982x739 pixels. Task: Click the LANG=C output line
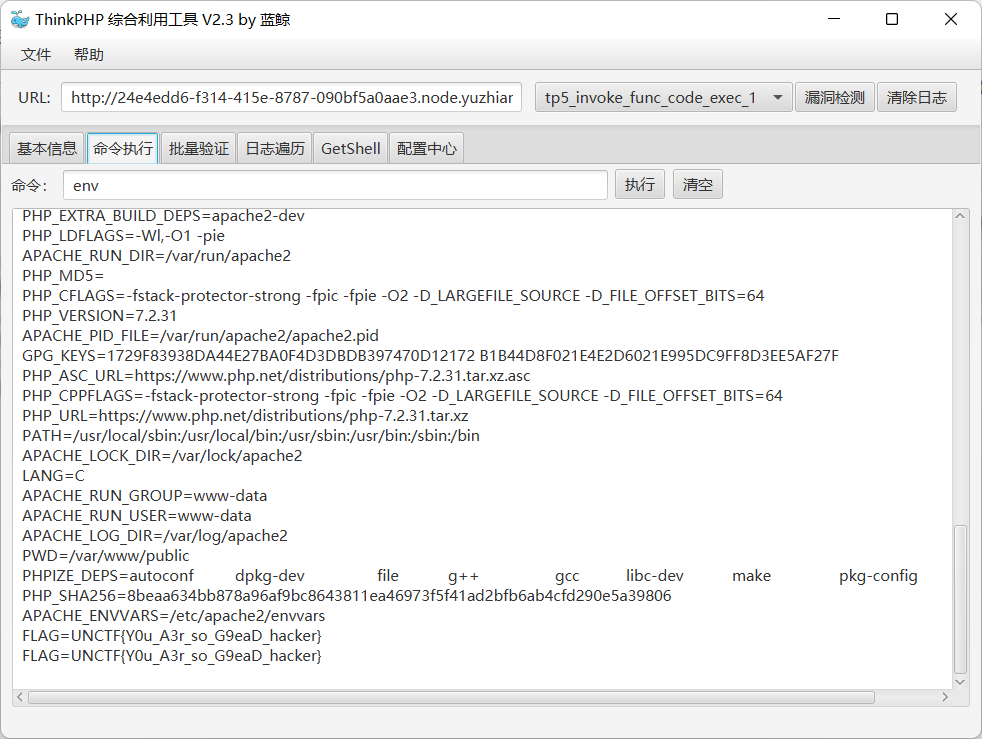pyautogui.click(x=53, y=475)
